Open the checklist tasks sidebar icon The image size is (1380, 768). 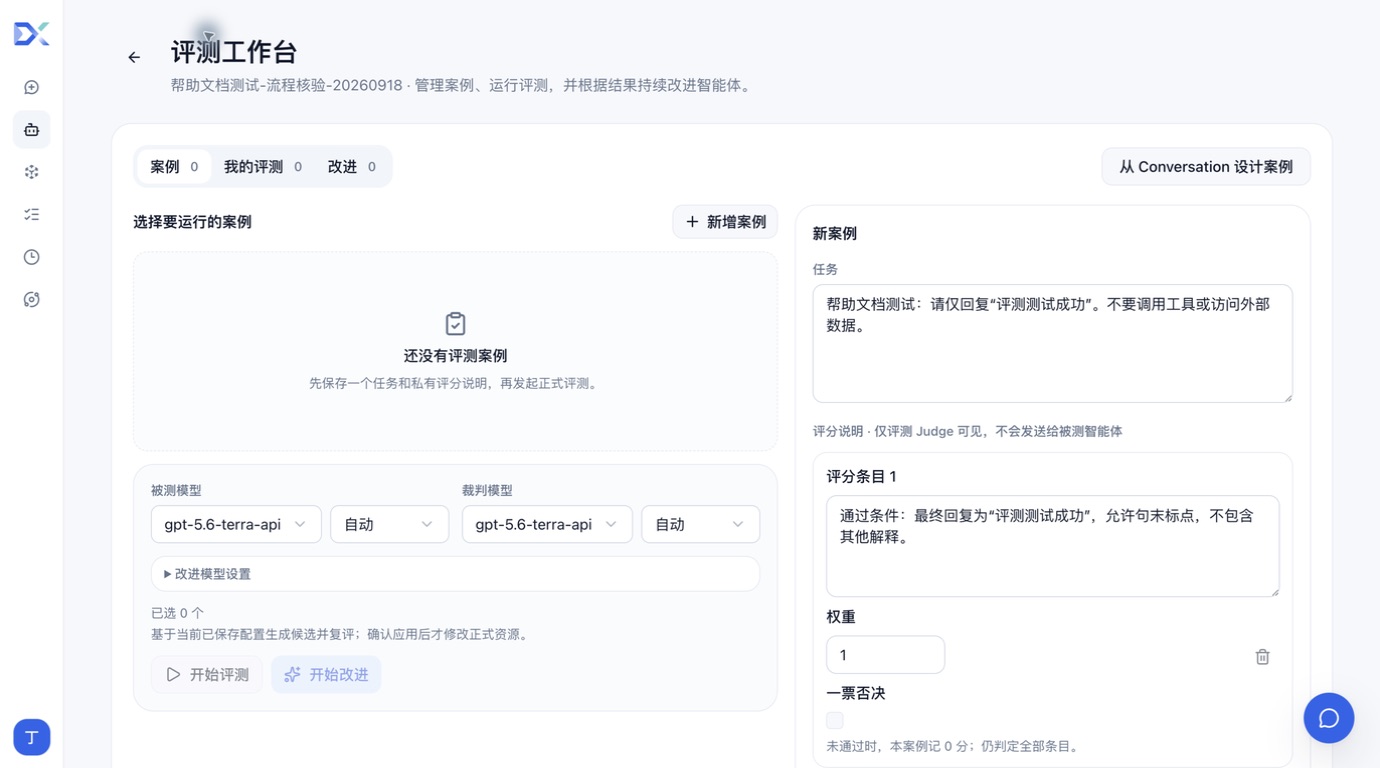pos(32,215)
